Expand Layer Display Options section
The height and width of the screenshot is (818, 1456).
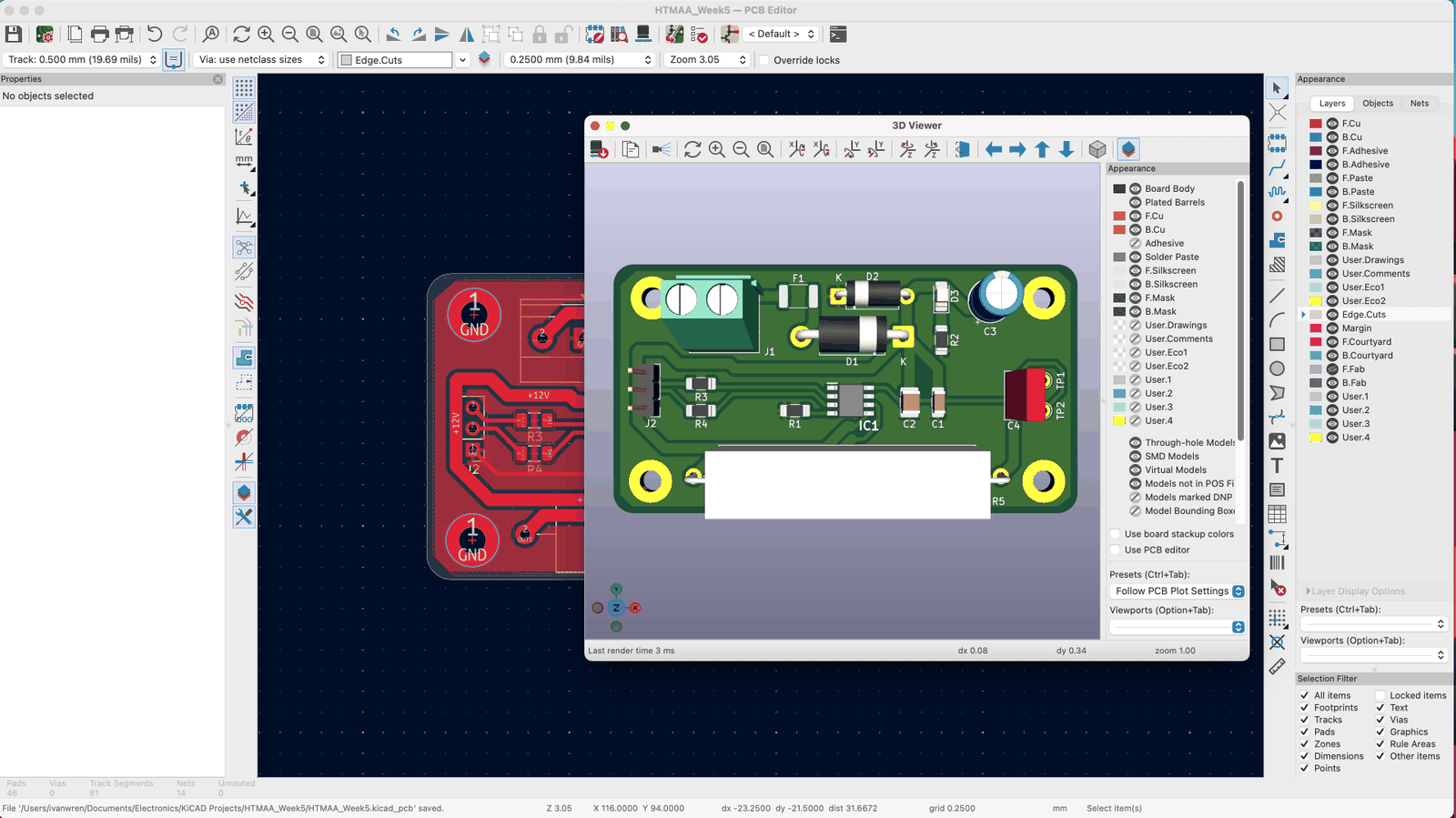point(1355,591)
